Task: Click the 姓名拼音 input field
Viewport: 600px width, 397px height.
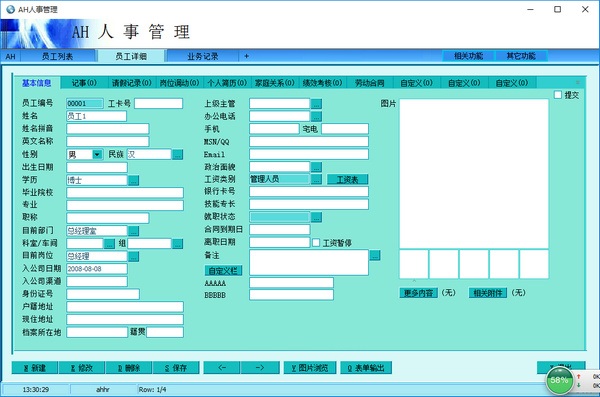Action: coord(108,129)
